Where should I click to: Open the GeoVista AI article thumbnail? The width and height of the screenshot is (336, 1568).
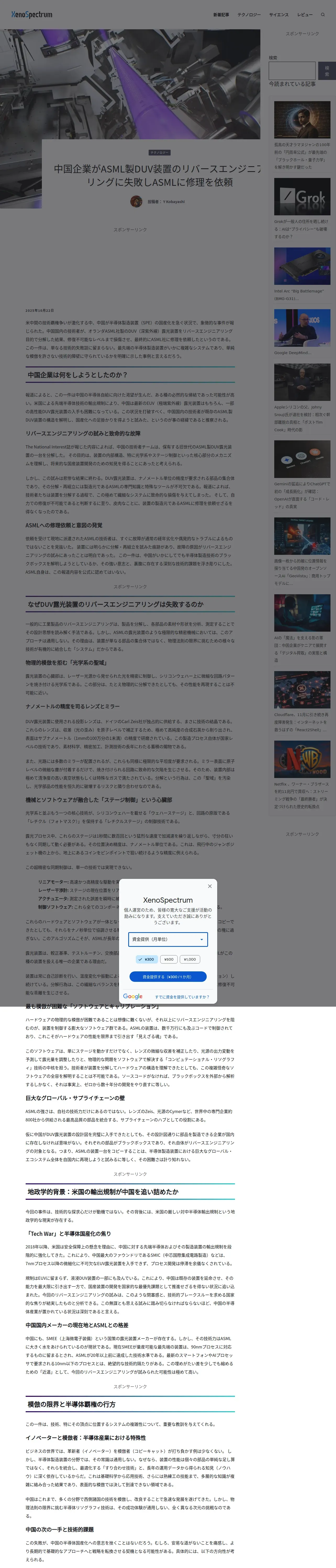click(302, 536)
